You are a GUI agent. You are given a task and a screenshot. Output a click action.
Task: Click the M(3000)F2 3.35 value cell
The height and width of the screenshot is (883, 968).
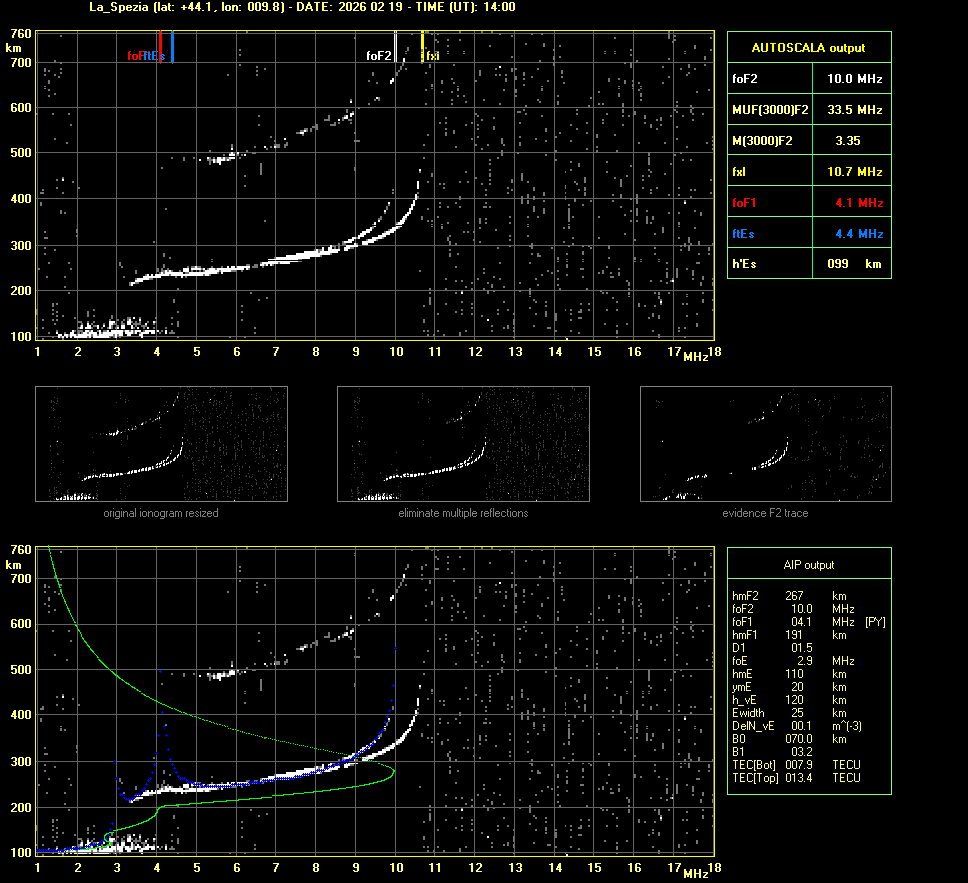848,141
